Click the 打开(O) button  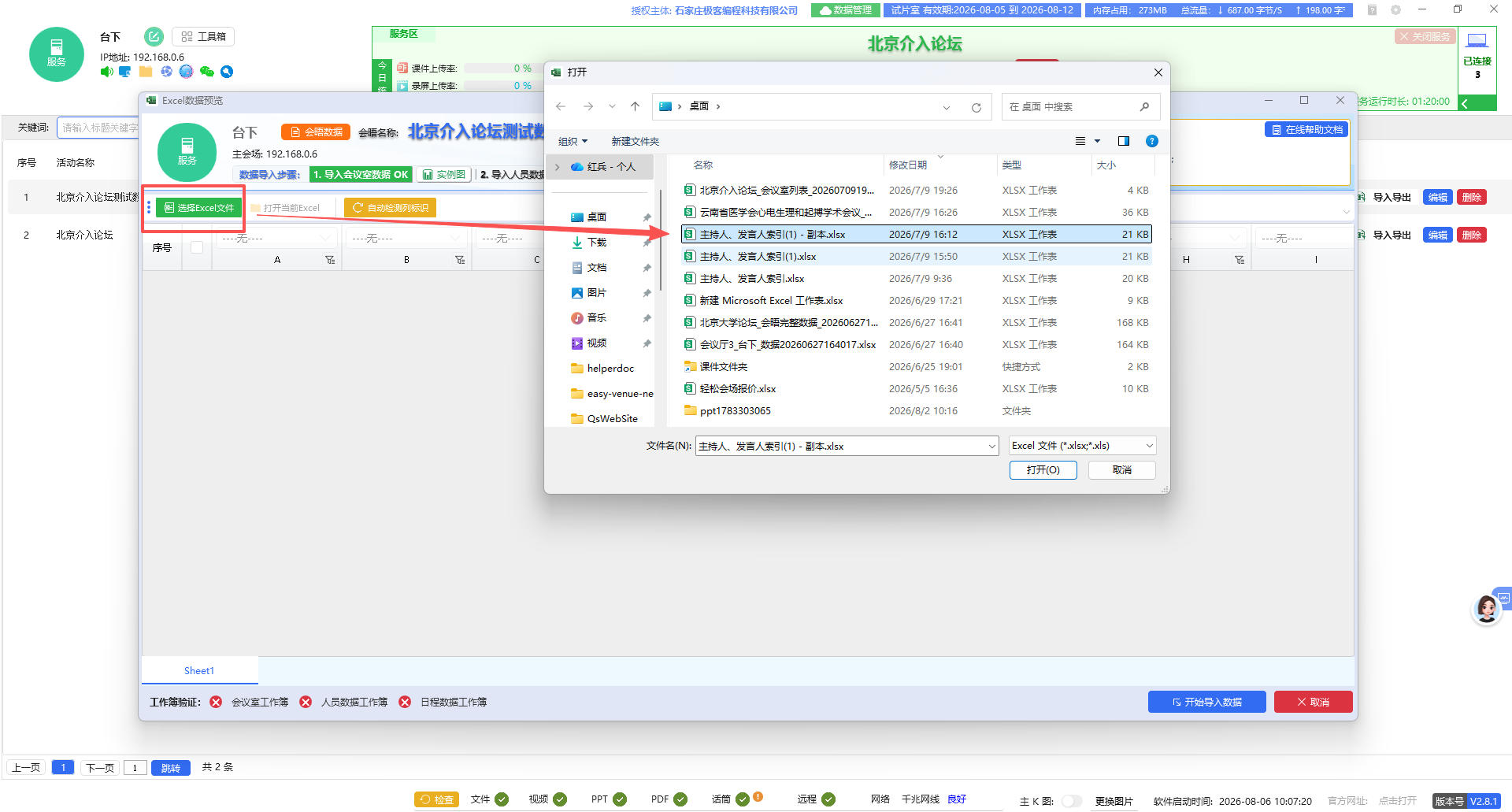[1043, 470]
